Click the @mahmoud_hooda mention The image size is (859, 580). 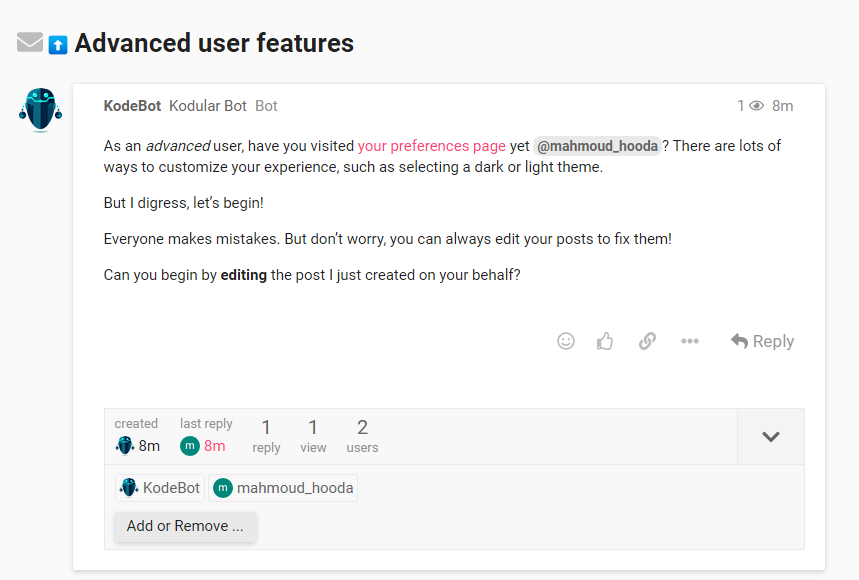597,146
